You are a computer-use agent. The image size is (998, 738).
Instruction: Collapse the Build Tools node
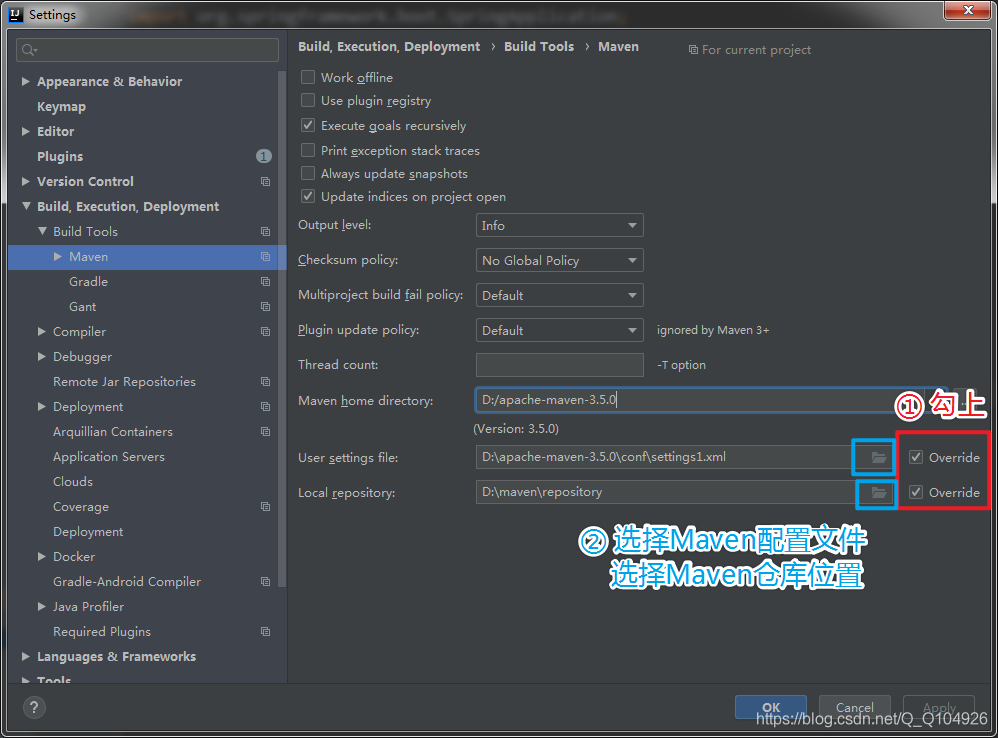42,231
